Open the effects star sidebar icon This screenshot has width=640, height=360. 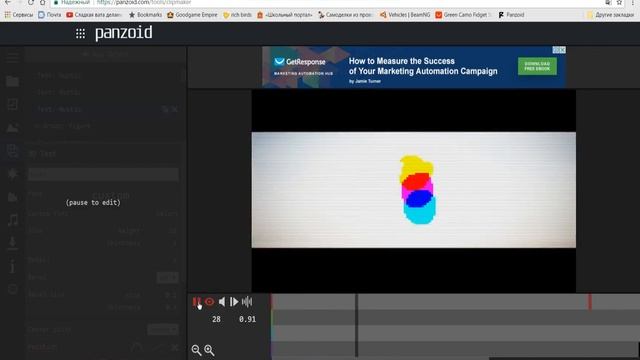[x=12, y=174]
